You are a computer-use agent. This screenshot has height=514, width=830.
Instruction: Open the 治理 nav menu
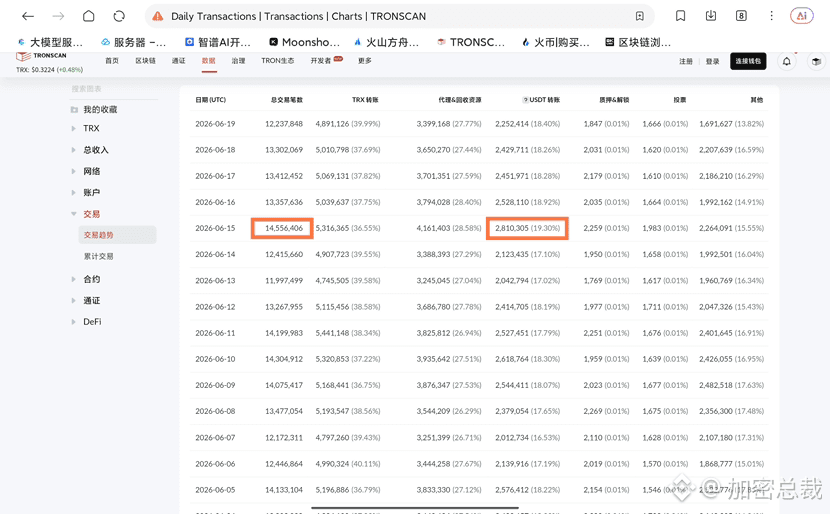click(x=238, y=61)
